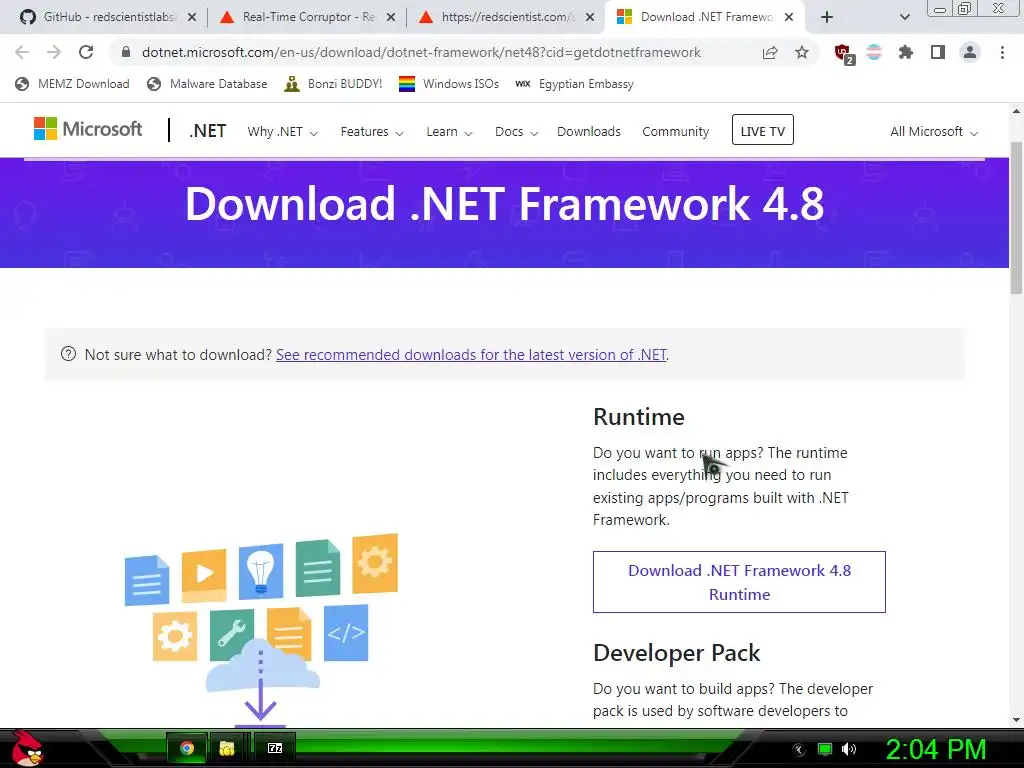Open the uBlock Origin extension icon

pyautogui.click(x=844, y=54)
